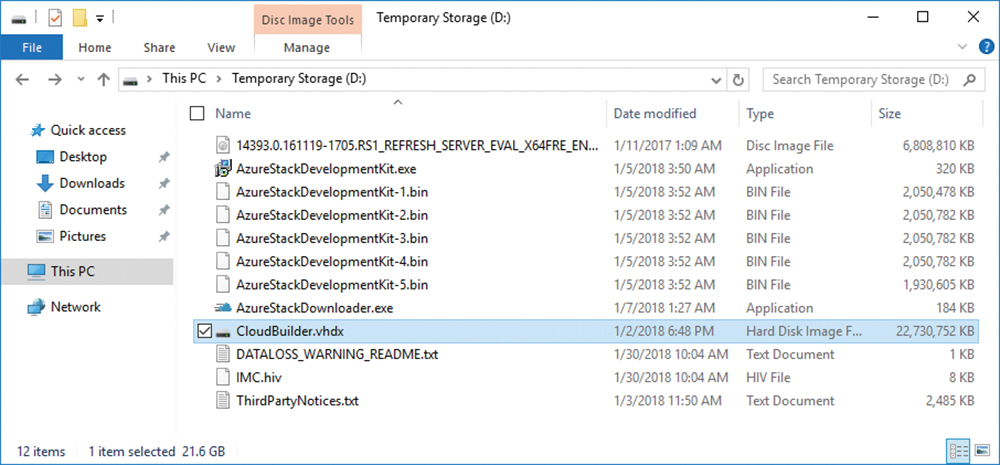Sort by the Size column header
The image size is (1000, 465).
click(889, 114)
